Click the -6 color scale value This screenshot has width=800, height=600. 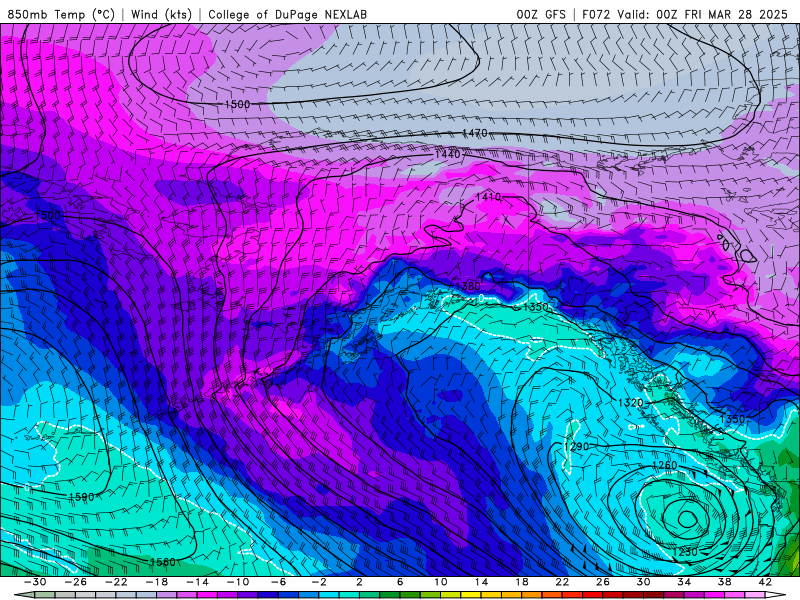[279, 582]
